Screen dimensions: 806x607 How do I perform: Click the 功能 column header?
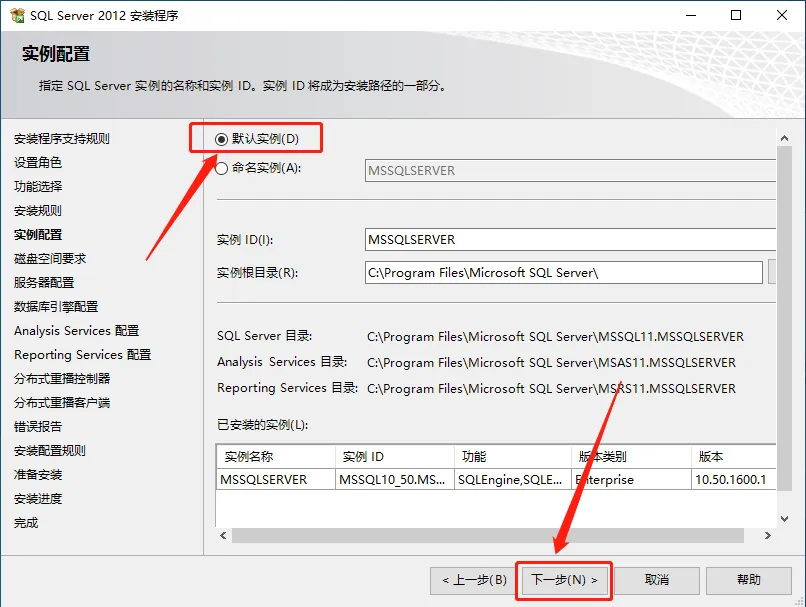[x=512, y=456]
